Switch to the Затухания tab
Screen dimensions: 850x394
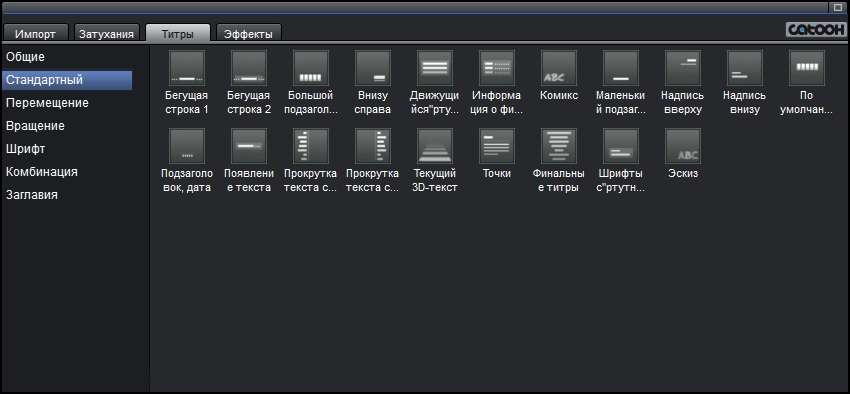pyautogui.click(x=106, y=33)
